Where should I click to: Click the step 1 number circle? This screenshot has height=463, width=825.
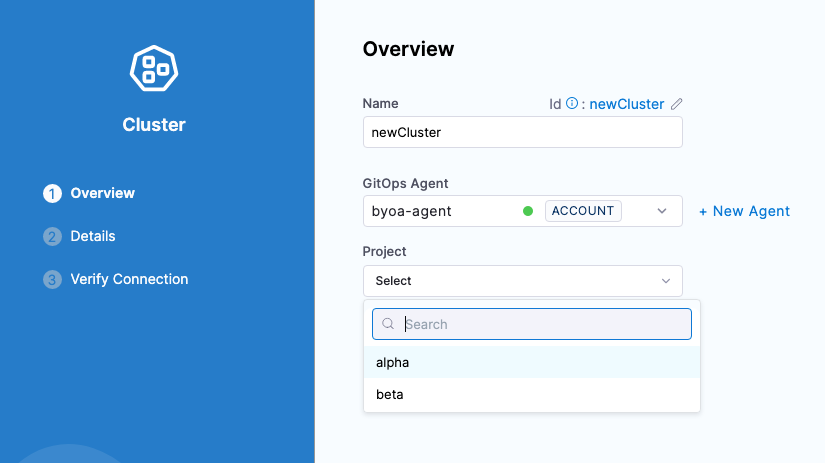52,194
